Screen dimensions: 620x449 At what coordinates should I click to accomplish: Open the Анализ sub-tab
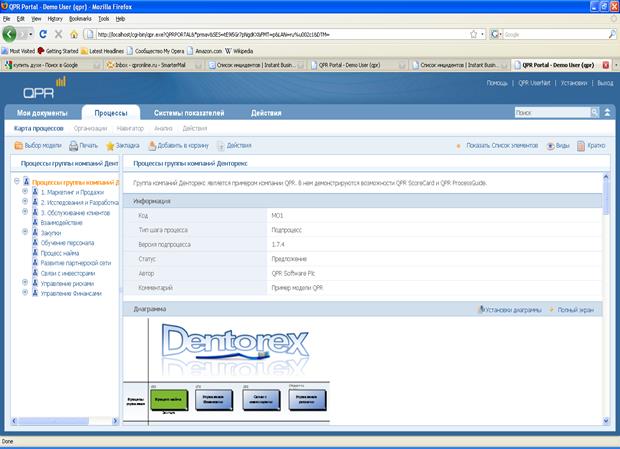[163, 128]
